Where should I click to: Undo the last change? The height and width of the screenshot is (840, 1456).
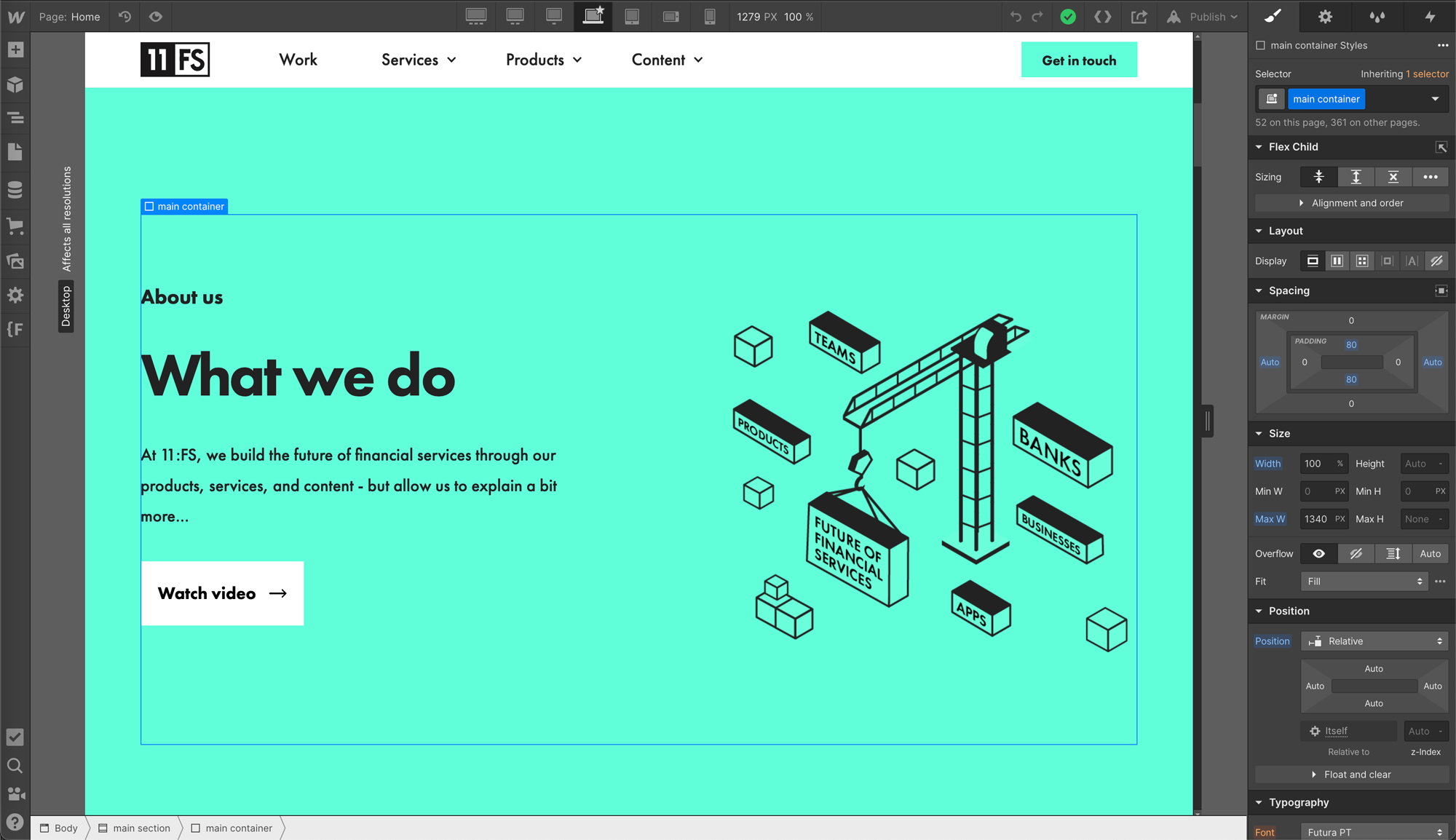(1016, 16)
